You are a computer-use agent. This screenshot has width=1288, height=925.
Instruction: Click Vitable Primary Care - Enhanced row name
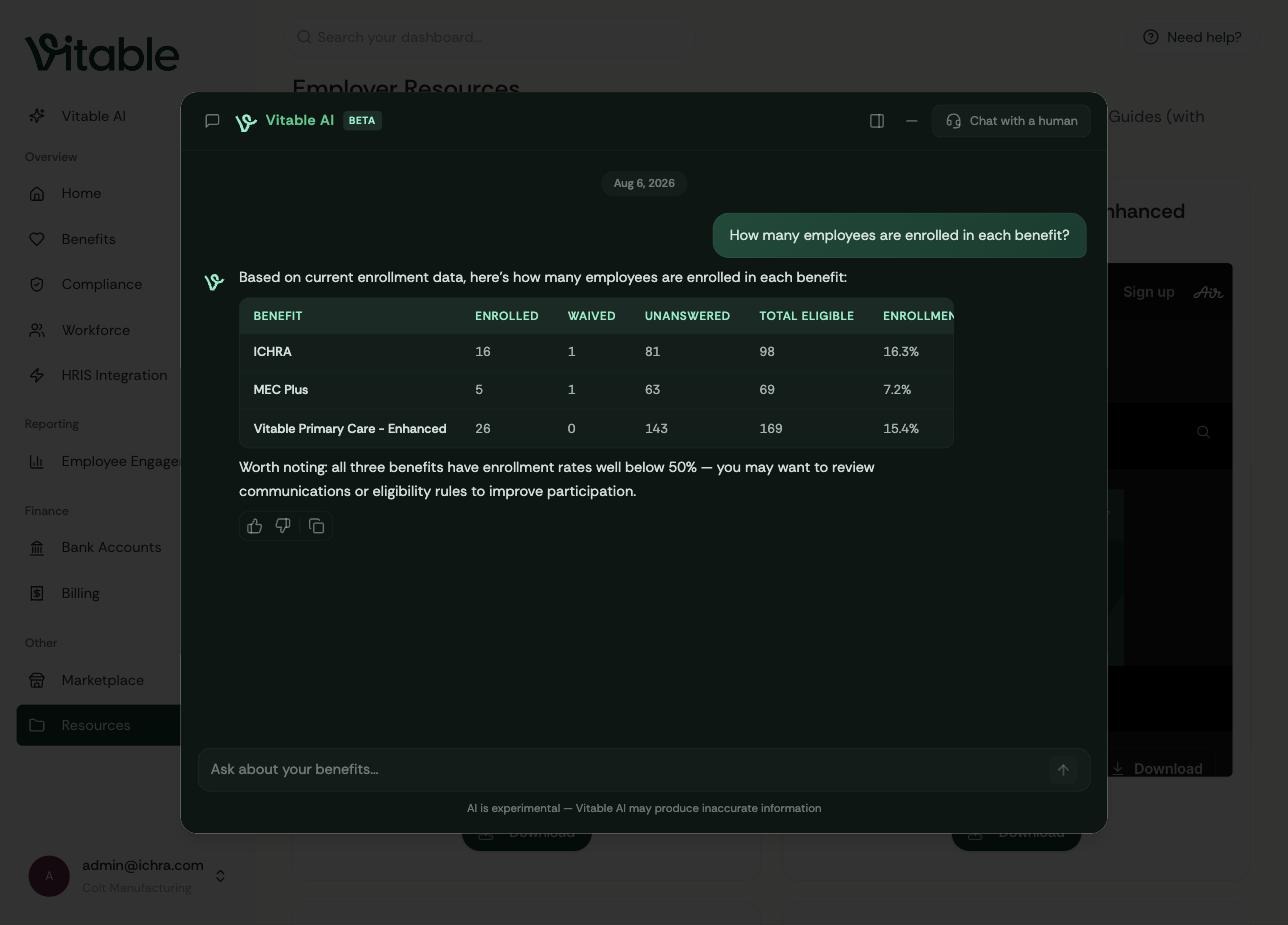(x=350, y=428)
